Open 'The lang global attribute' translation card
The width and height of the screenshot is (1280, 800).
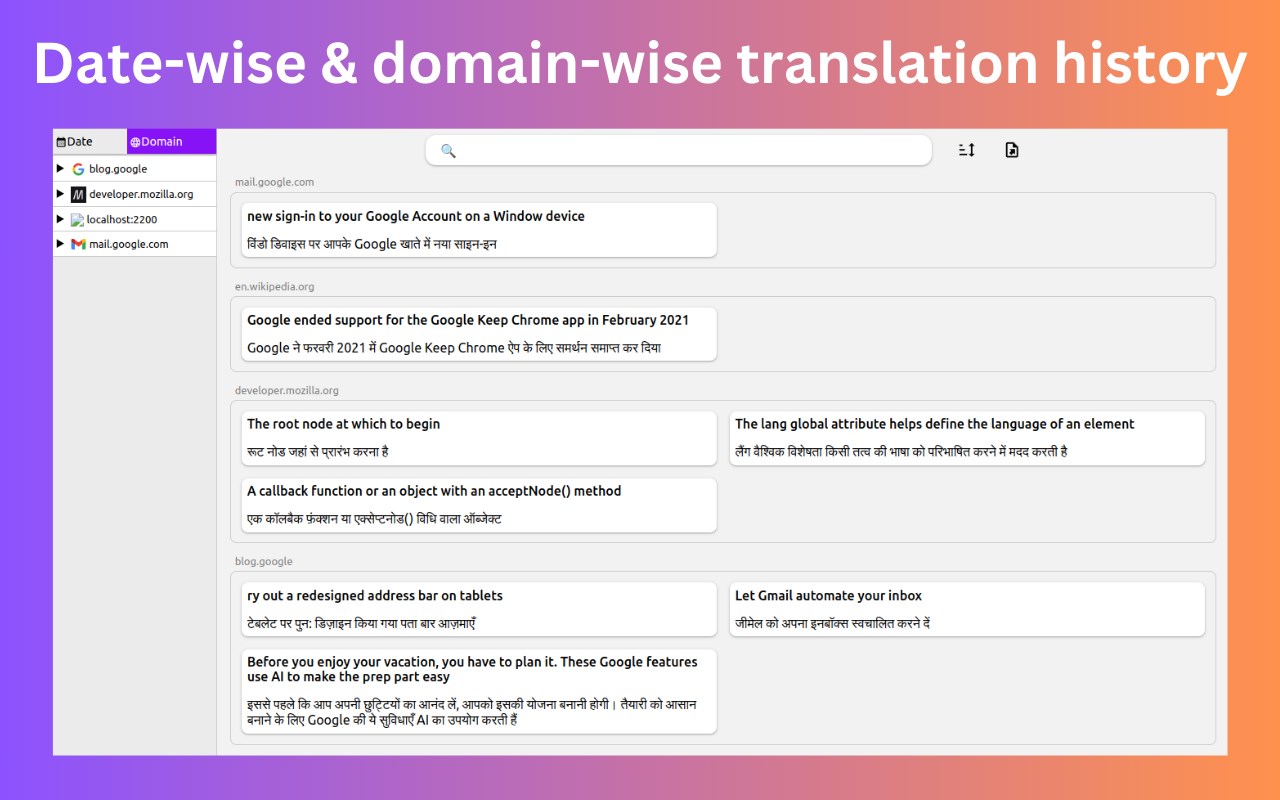click(x=967, y=438)
